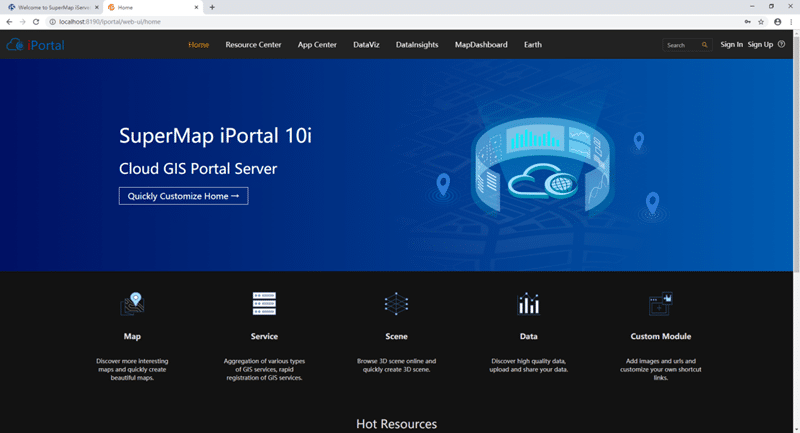Close the Welcome to SuperMap iServer tab
Screen dimensions: 800x433
click(97, 7)
